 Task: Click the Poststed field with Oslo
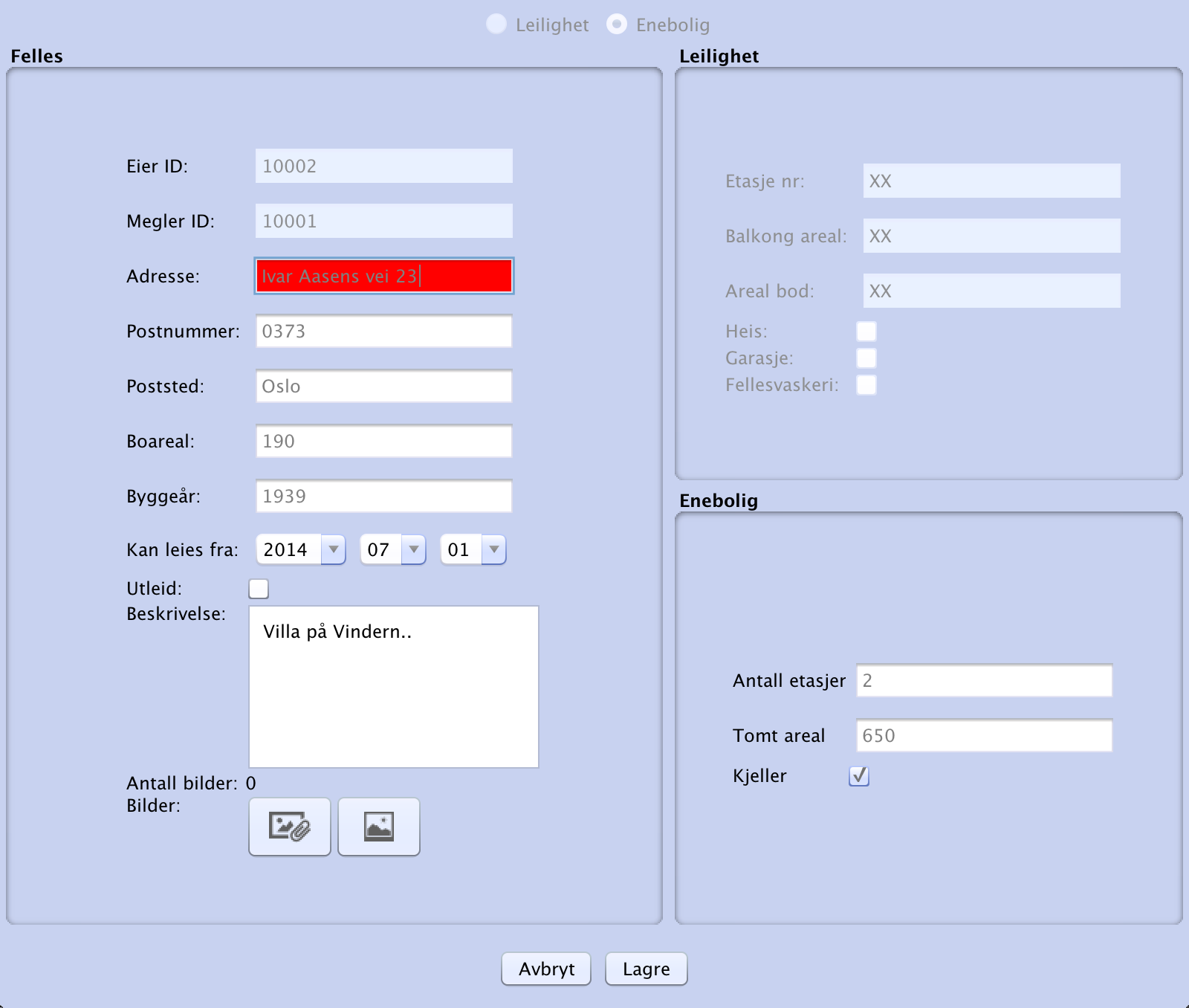point(384,386)
